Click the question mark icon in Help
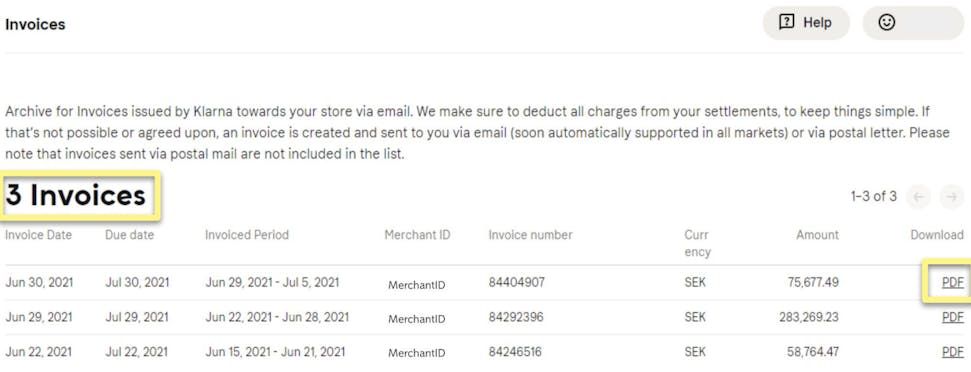Viewport: 971px width, 372px height. coord(786,23)
